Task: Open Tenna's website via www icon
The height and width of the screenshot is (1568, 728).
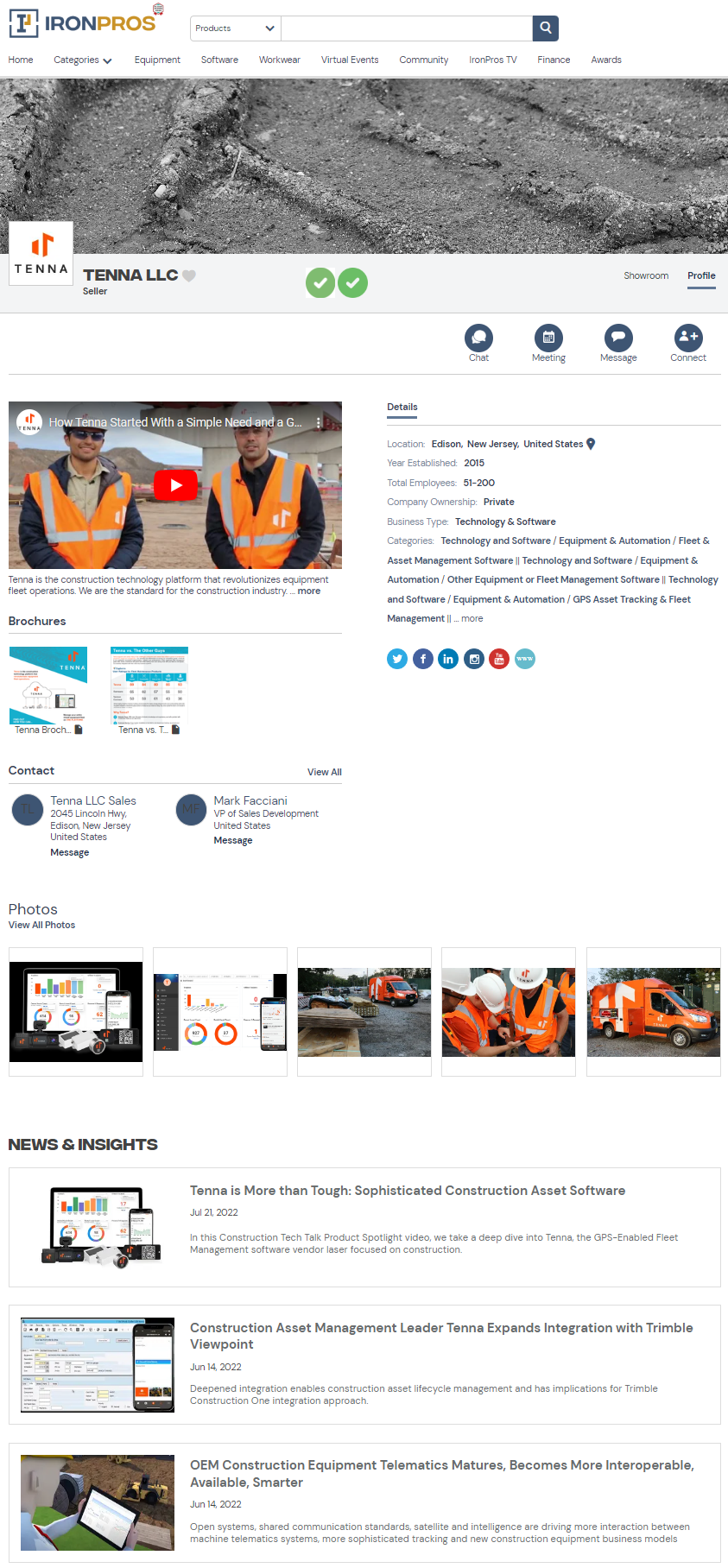Action: click(x=525, y=659)
